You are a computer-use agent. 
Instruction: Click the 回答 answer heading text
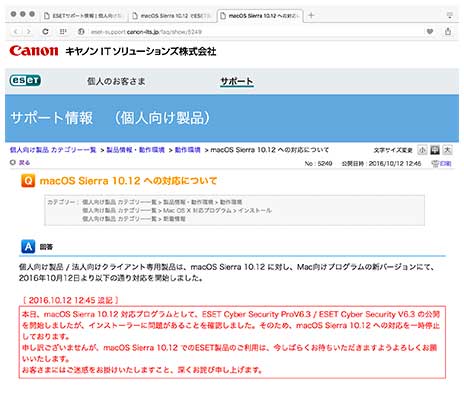click(x=46, y=247)
